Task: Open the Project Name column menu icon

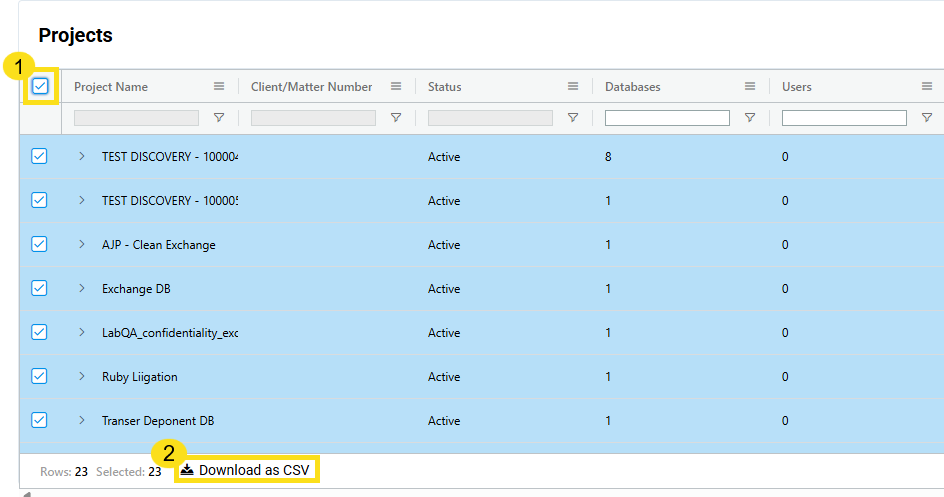Action: [x=219, y=87]
